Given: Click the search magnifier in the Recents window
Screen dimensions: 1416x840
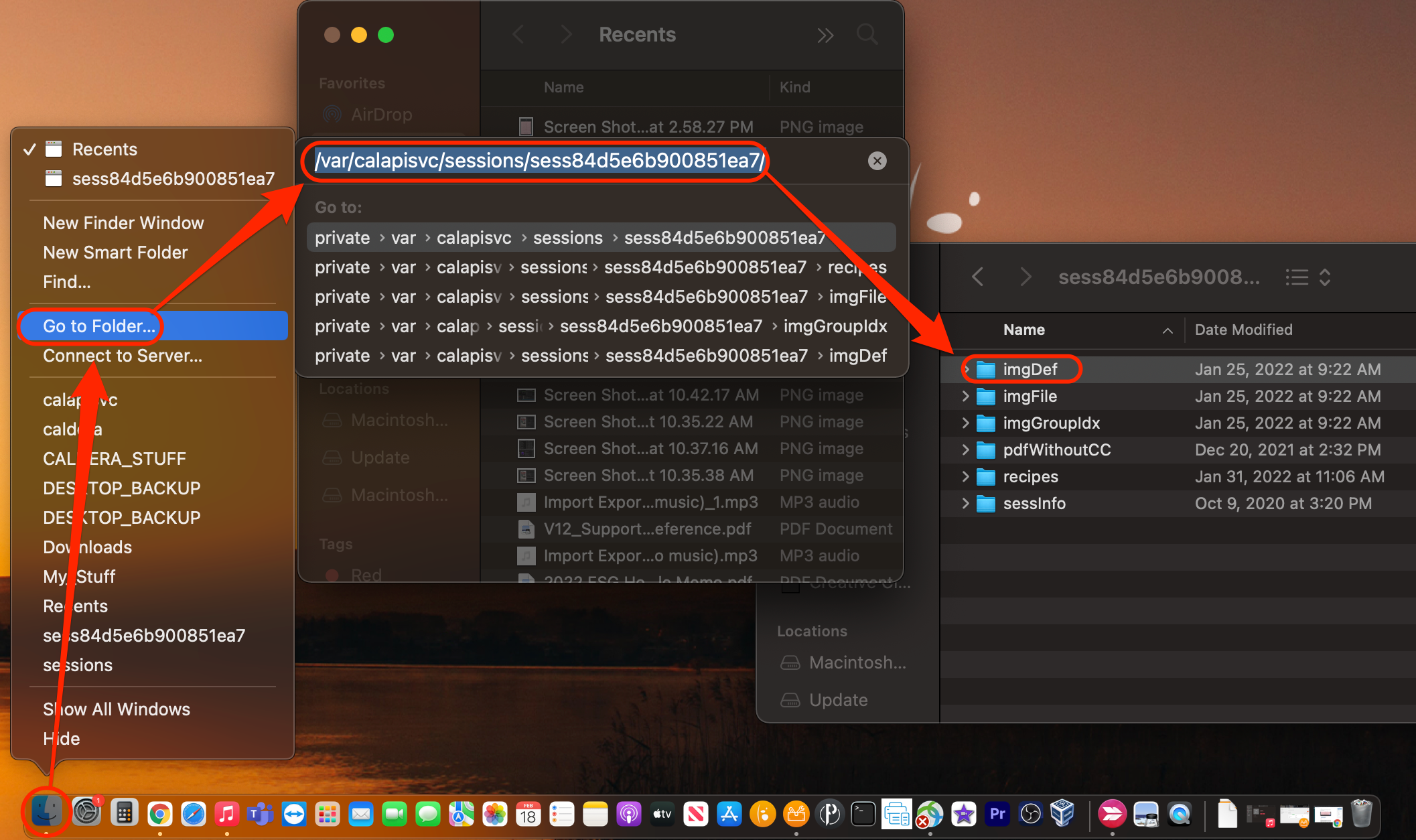Looking at the screenshot, I should [867, 34].
